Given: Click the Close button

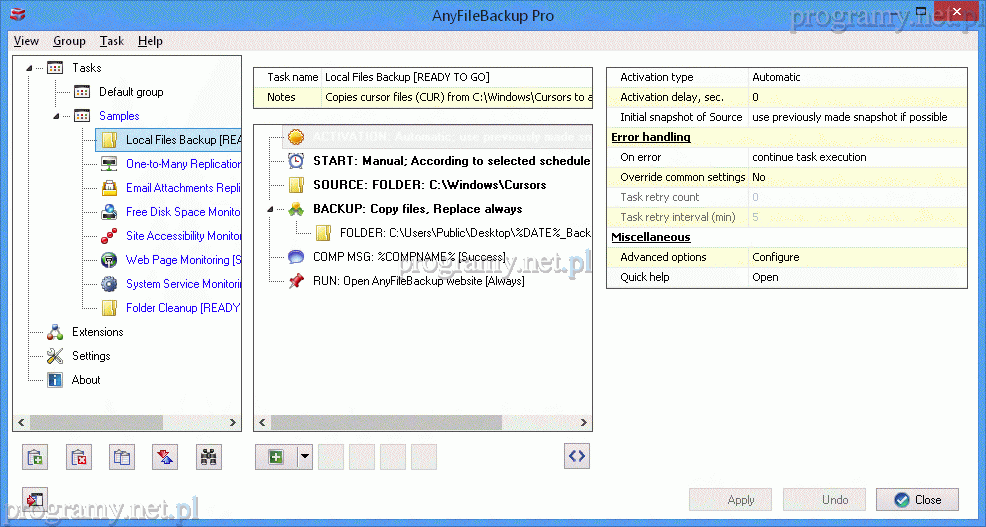Looking at the screenshot, I should coord(917,500).
